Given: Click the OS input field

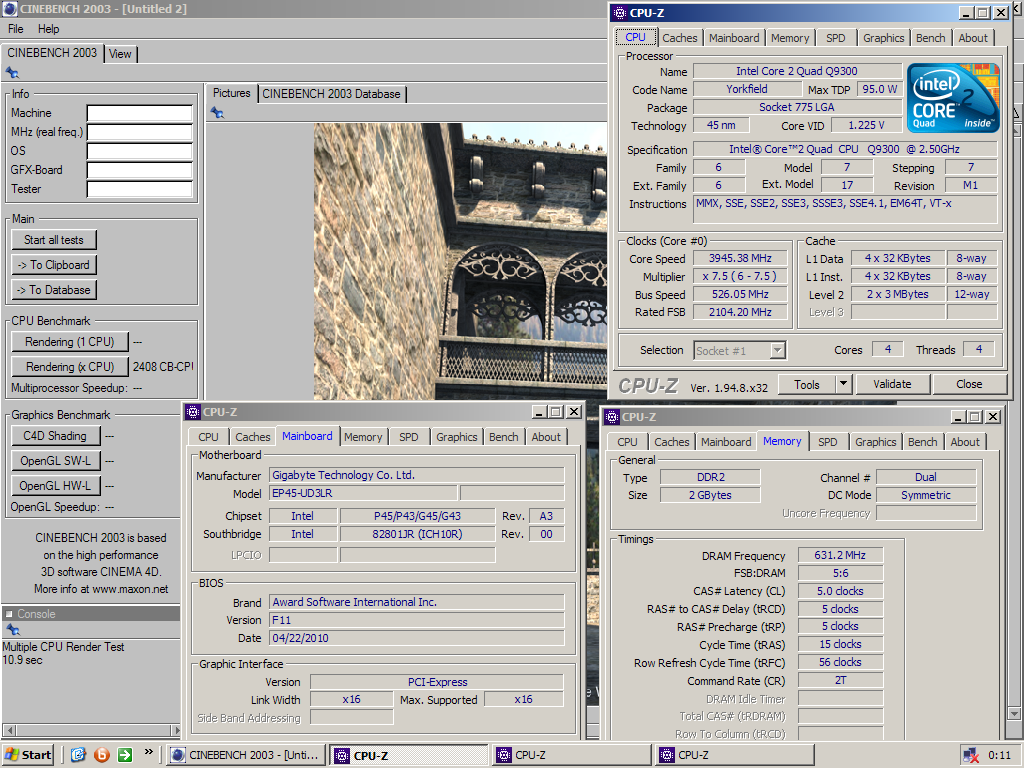Looking at the screenshot, I should 139,151.
